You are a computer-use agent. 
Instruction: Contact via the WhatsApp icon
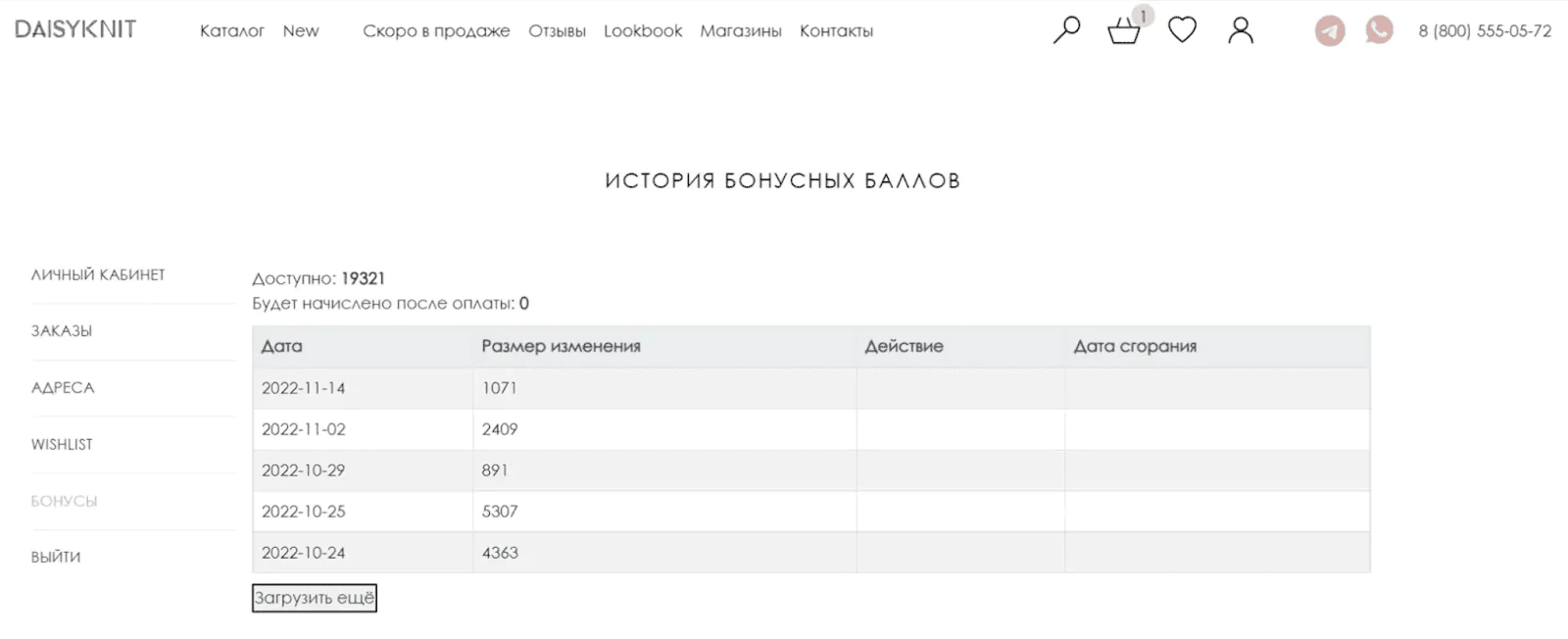pos(1379,30)
